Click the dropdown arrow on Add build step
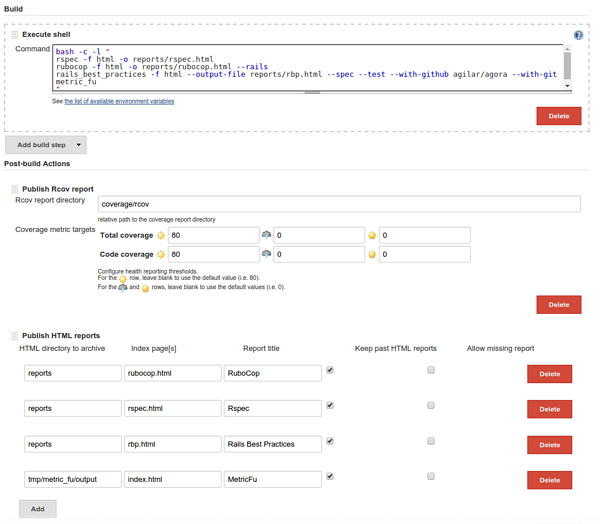The image size is (600, 524). 79,145
